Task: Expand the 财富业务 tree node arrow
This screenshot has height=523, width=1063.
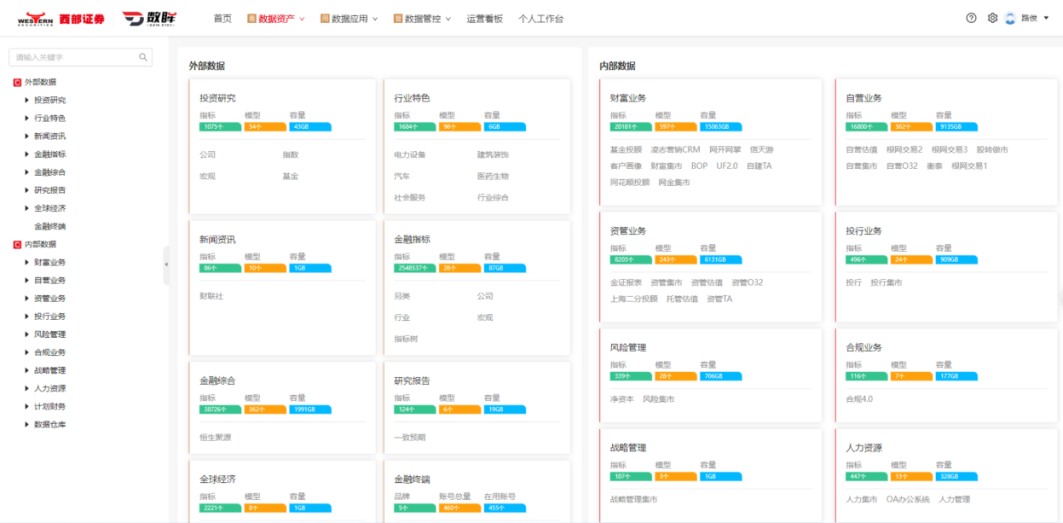Action: pos(27,262)
